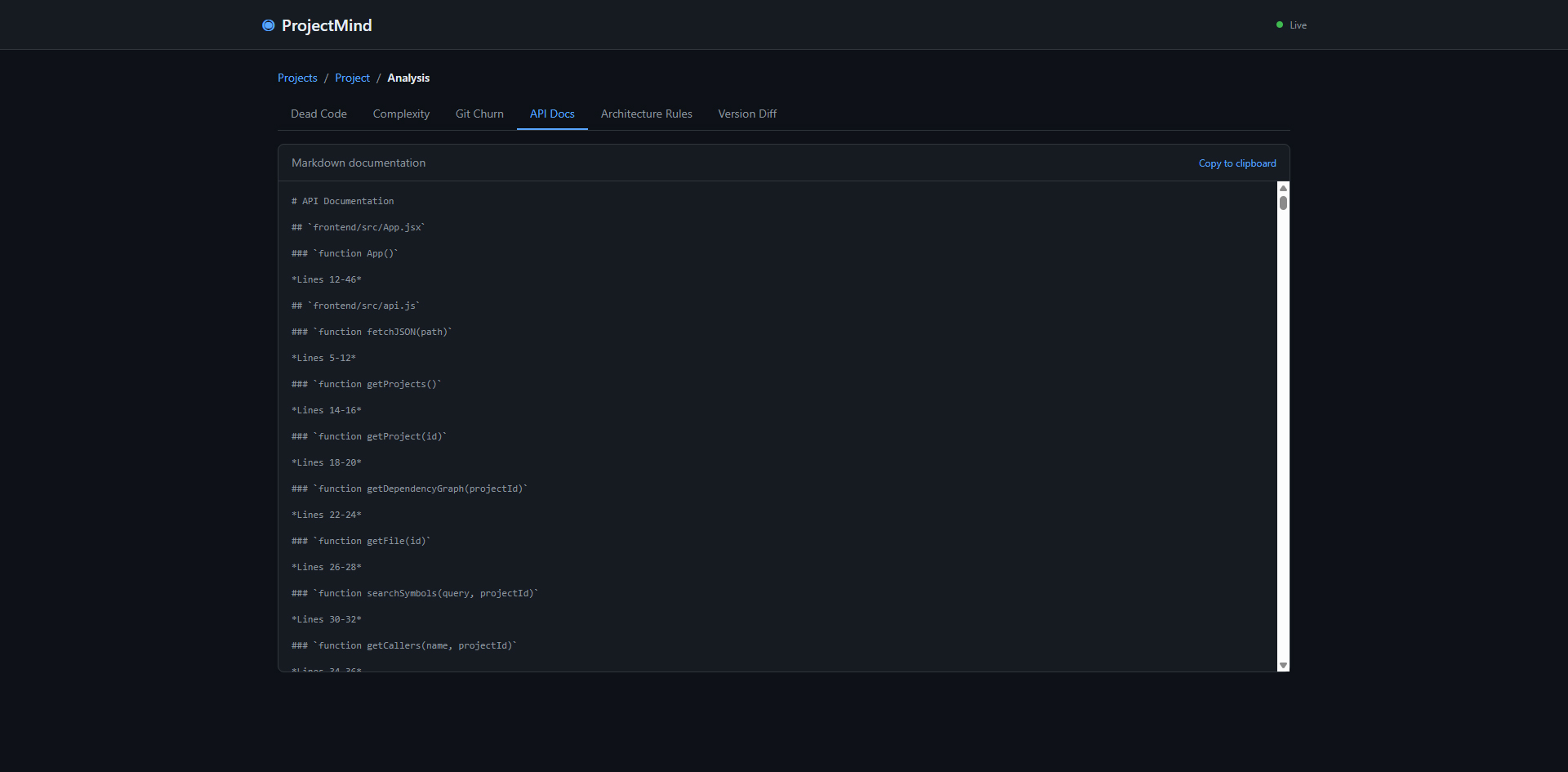Open the Git Churn tab
Screen dimensions: 1568x772
click(x=479, y=114)
